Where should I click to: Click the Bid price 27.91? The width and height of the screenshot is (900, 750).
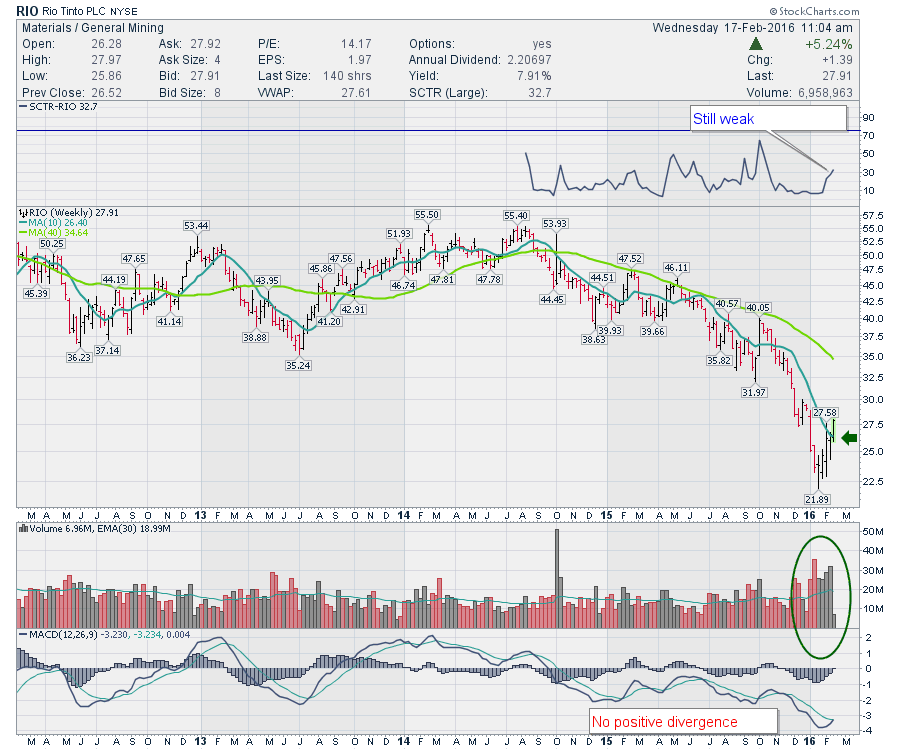(x=205, y=76)
